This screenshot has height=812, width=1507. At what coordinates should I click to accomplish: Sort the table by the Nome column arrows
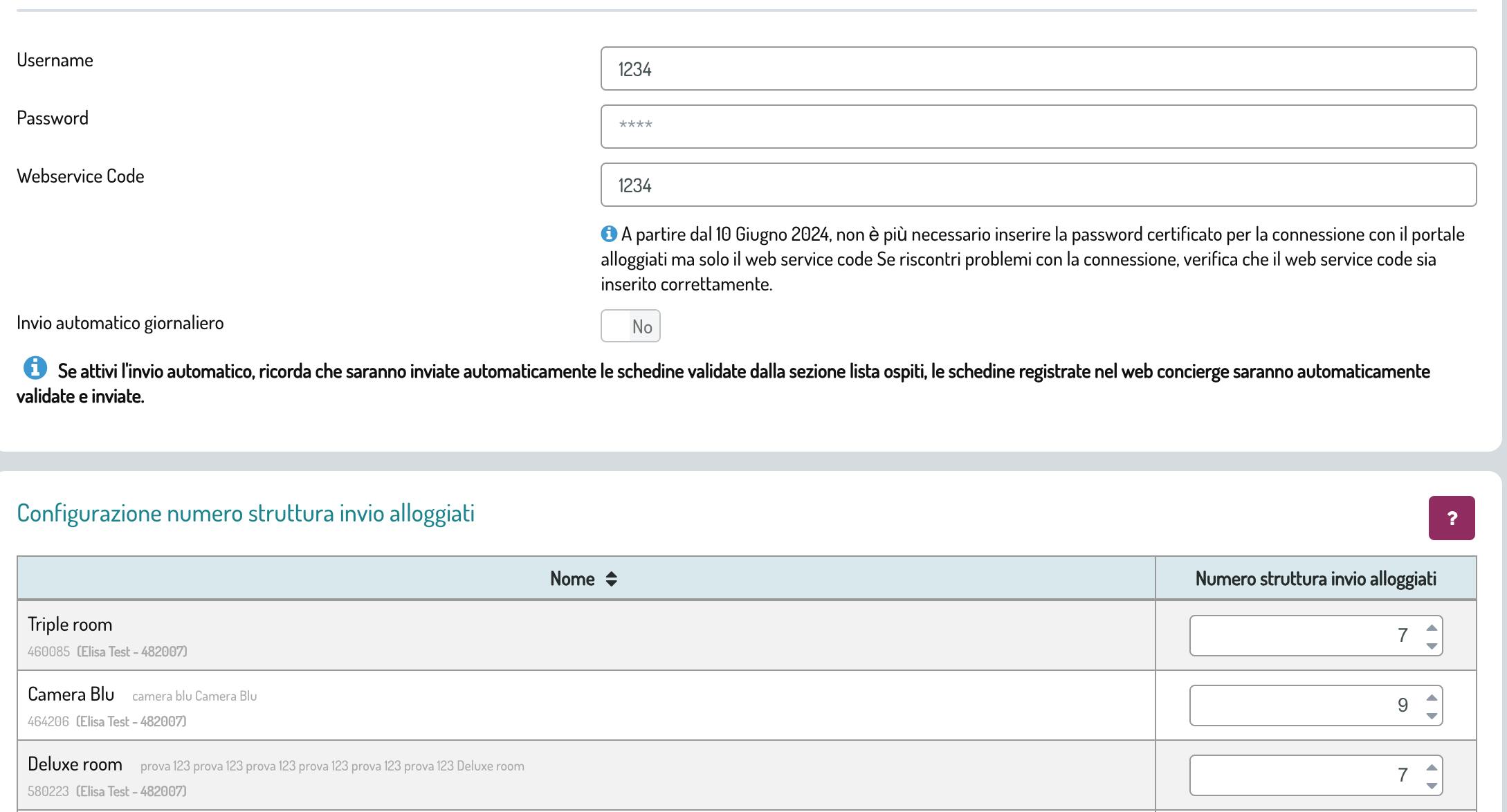(x=611, y=579)
